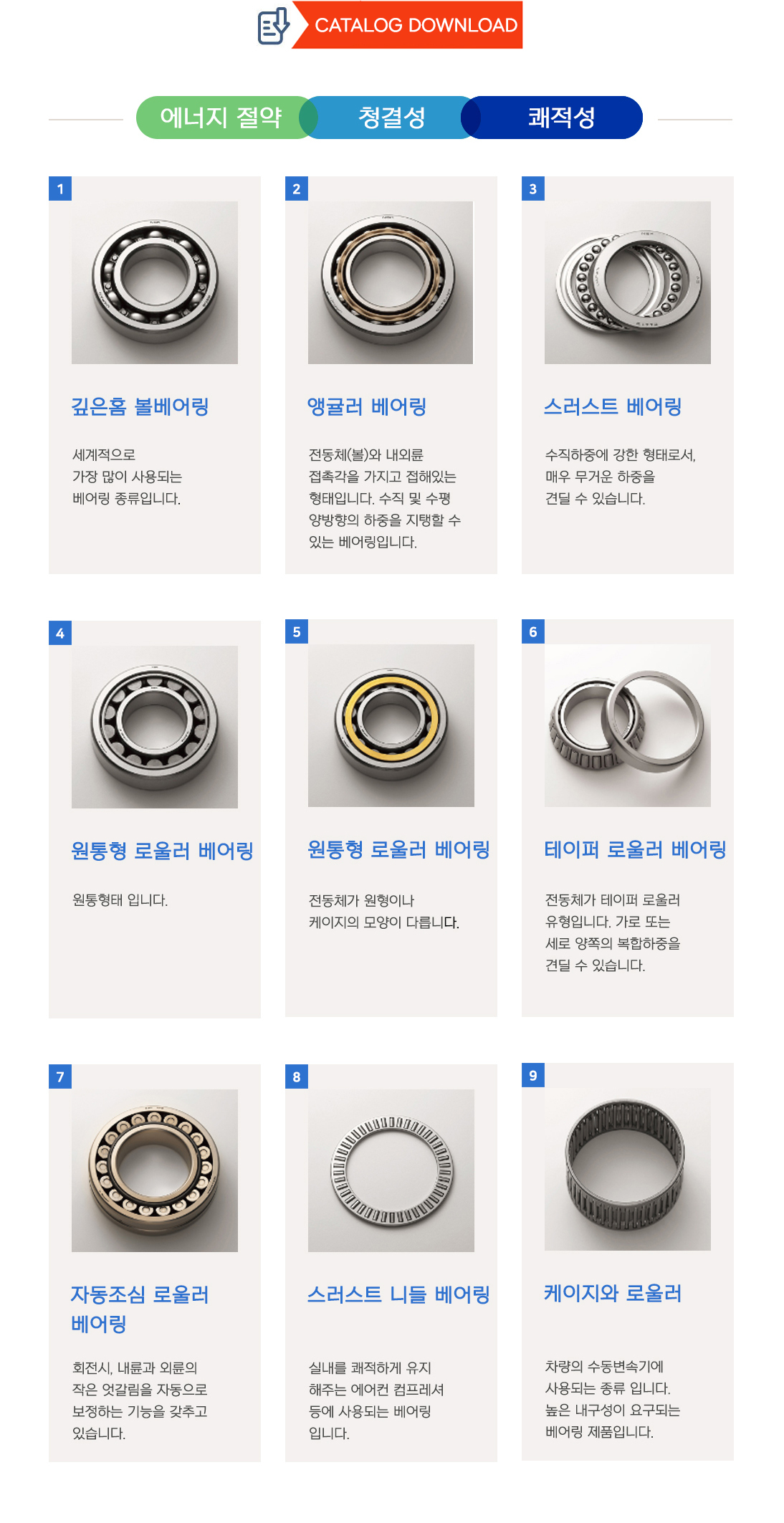This screenshot has width=784, height=1523.
Task: Click number 2 badge on angular bearing card
Action: (x=297, y=188)
